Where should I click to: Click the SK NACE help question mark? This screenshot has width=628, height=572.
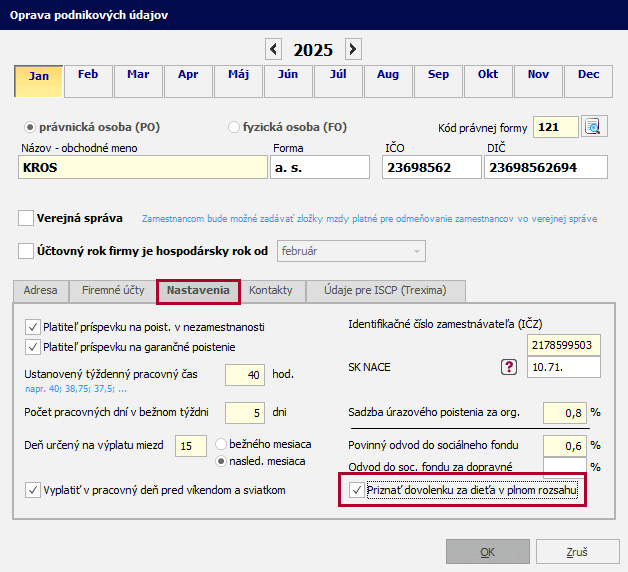(x=507, y=367)
